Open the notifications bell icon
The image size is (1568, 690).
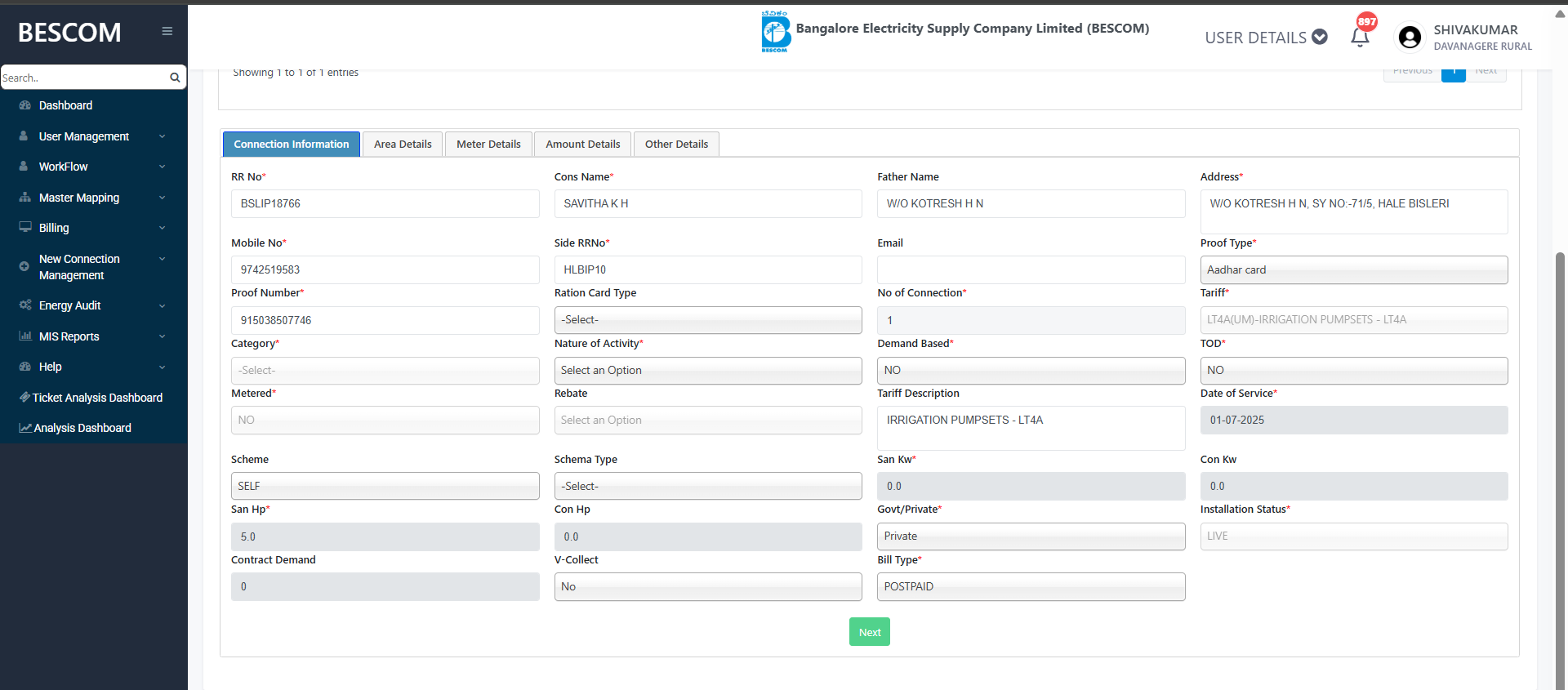[1360, 37]
